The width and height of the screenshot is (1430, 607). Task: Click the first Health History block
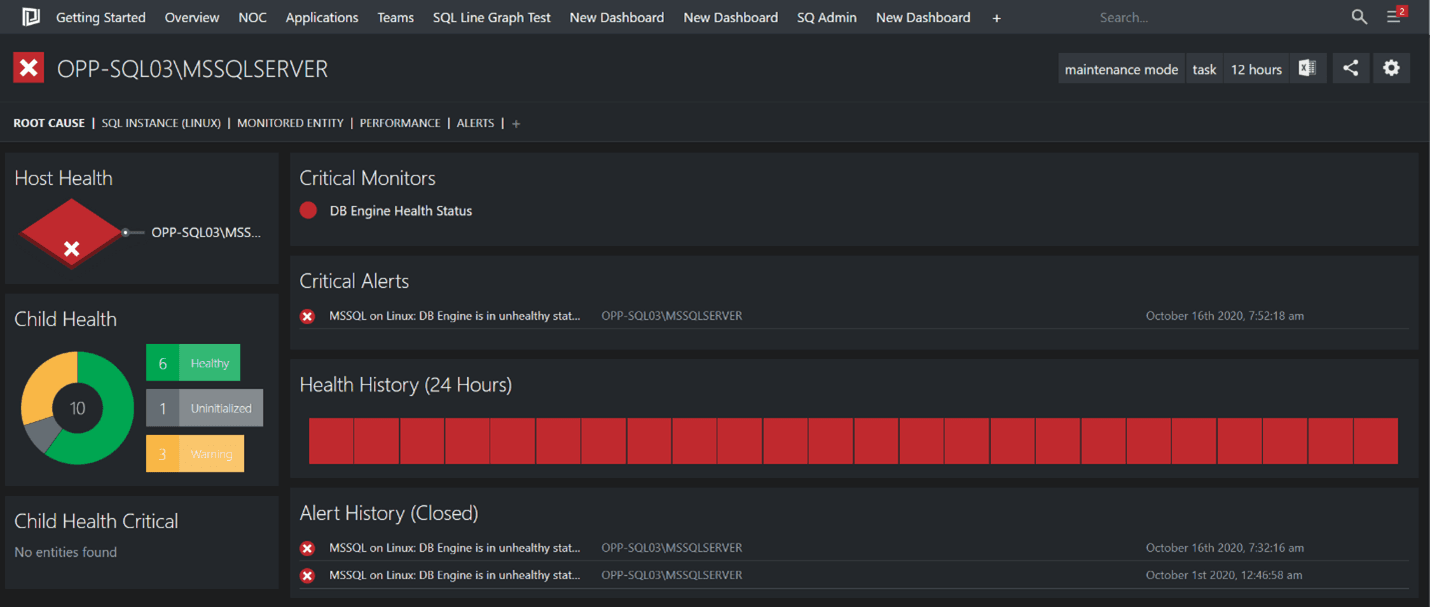click(331, 441)
